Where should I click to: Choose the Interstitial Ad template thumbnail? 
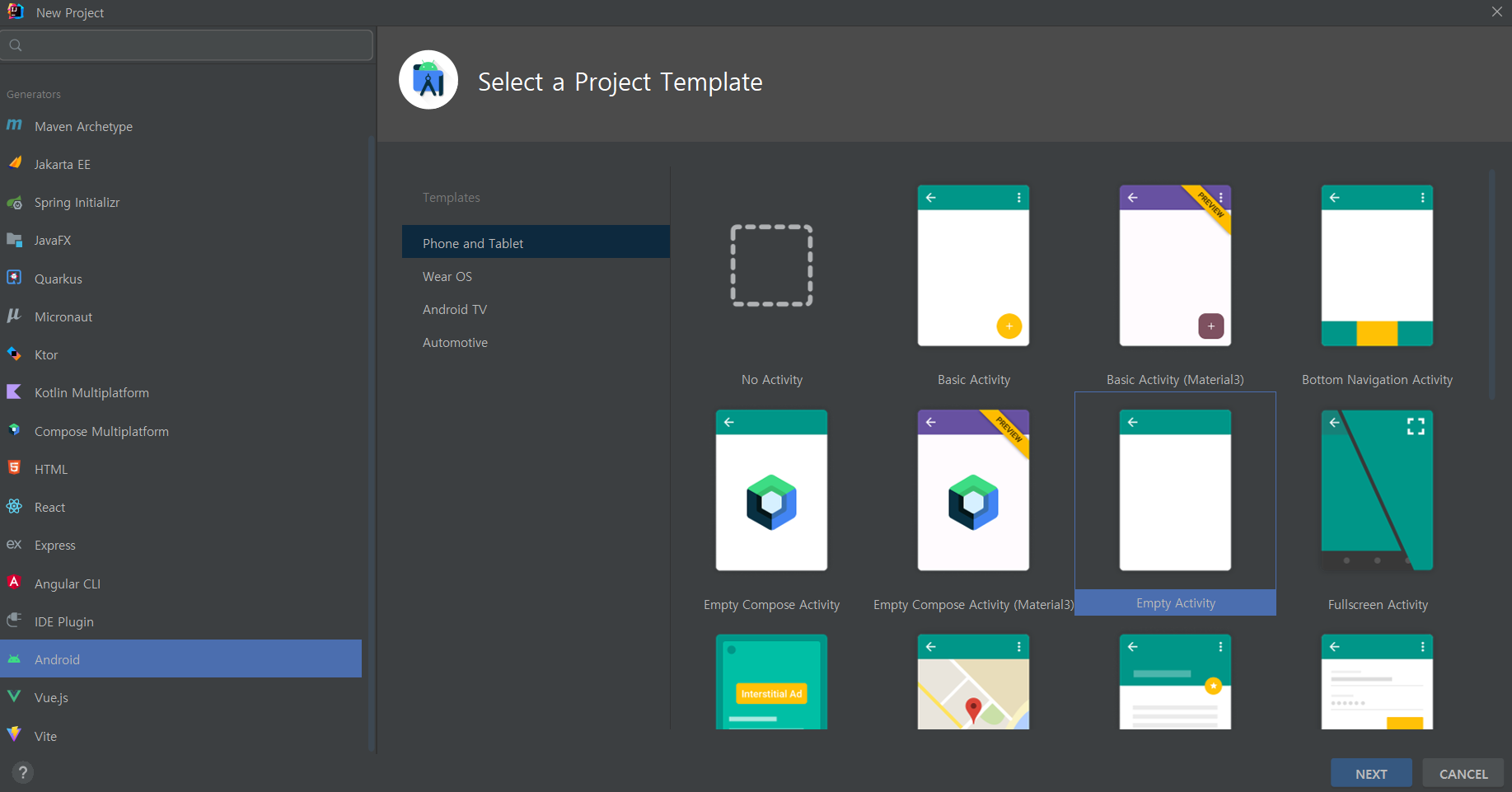771,682
